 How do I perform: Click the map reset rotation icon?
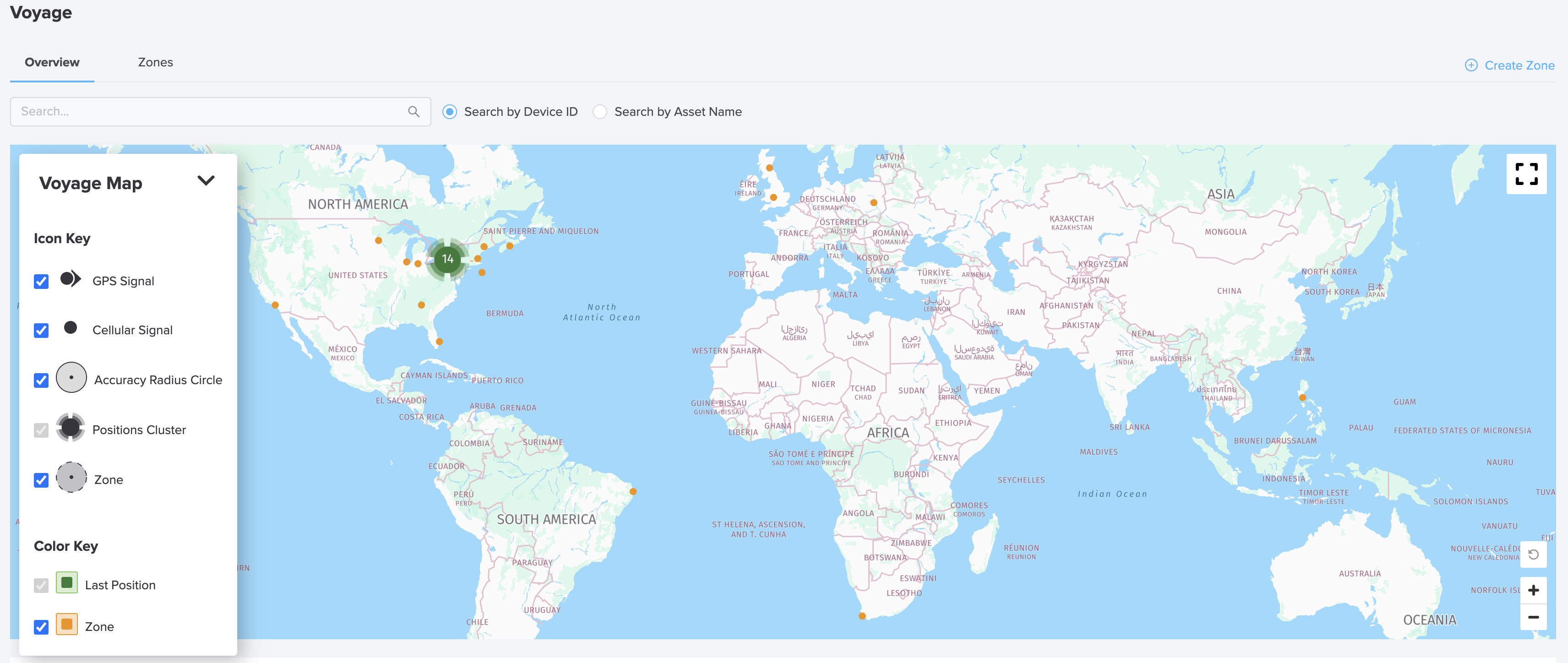click(1533, 554)
